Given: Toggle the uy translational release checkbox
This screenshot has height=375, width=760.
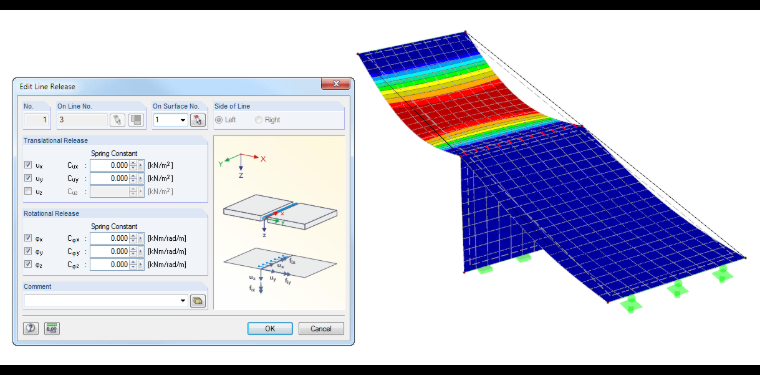Looking at the screenshot, I should point(28,178).
